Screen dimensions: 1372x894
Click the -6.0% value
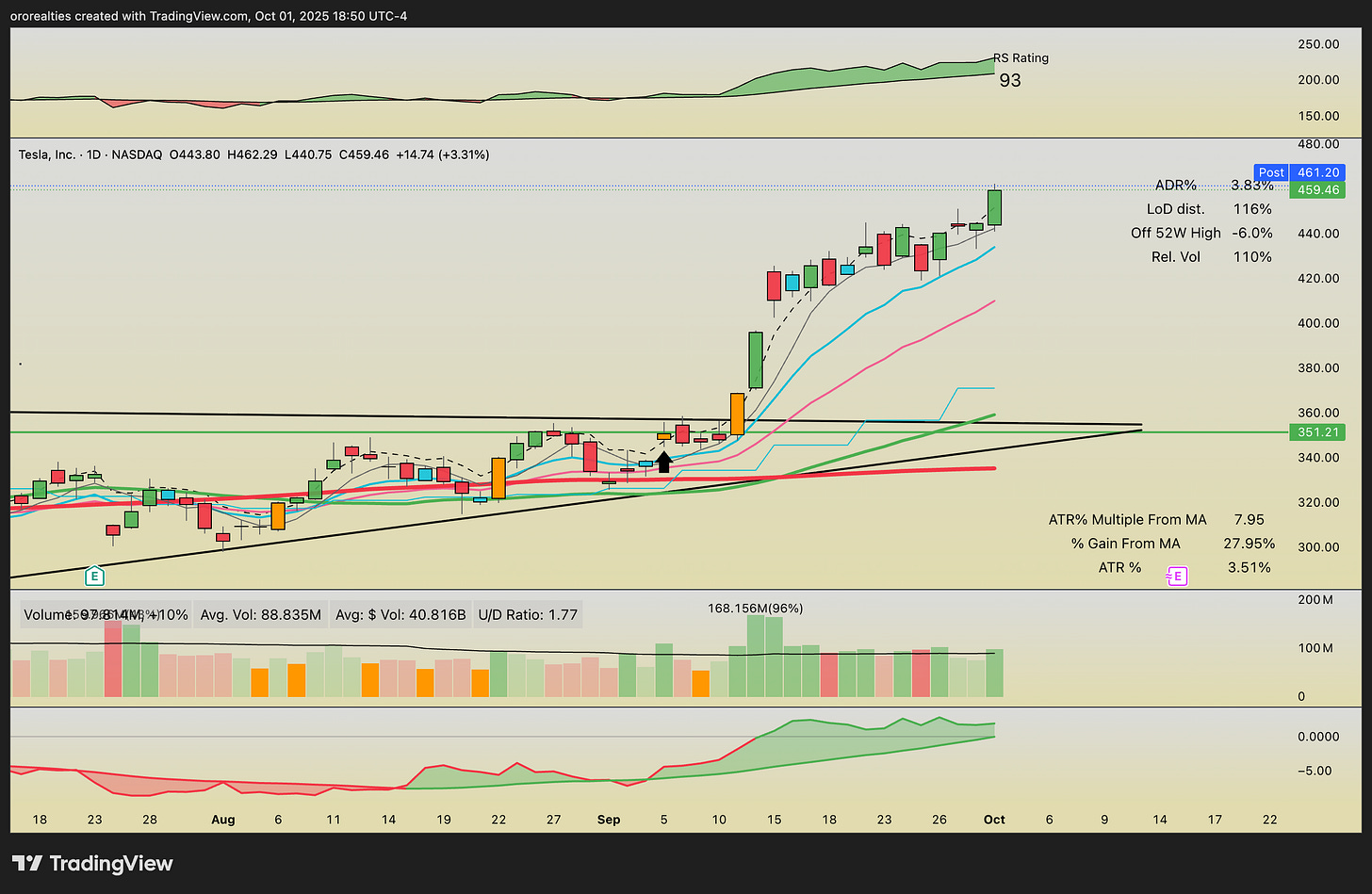click(x=1252, y=233)
